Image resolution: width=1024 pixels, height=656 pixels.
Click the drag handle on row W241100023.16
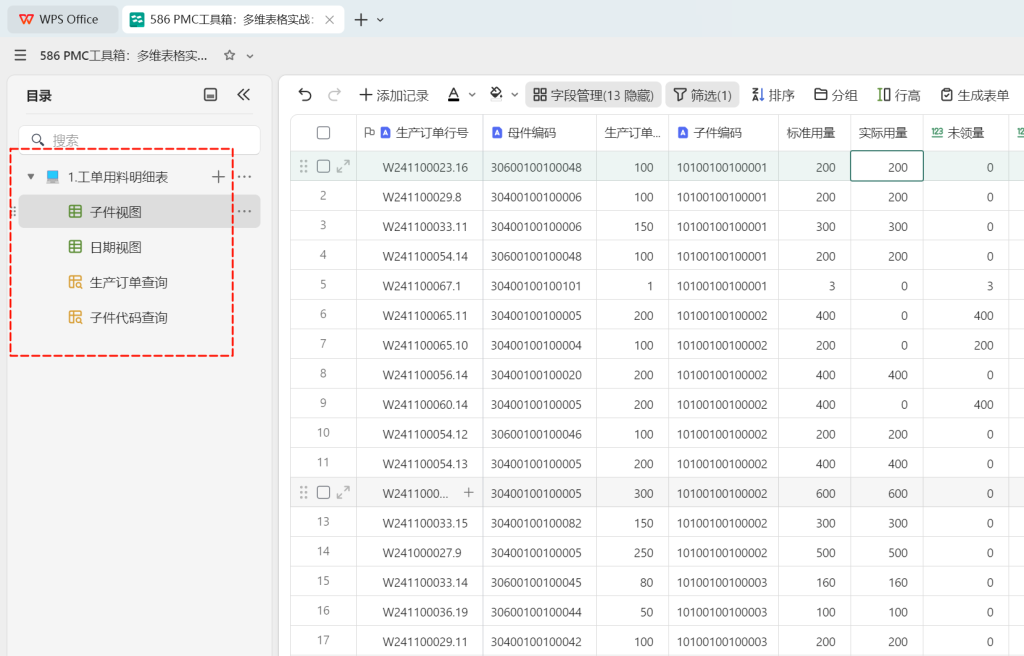click(x=304, y=167)
